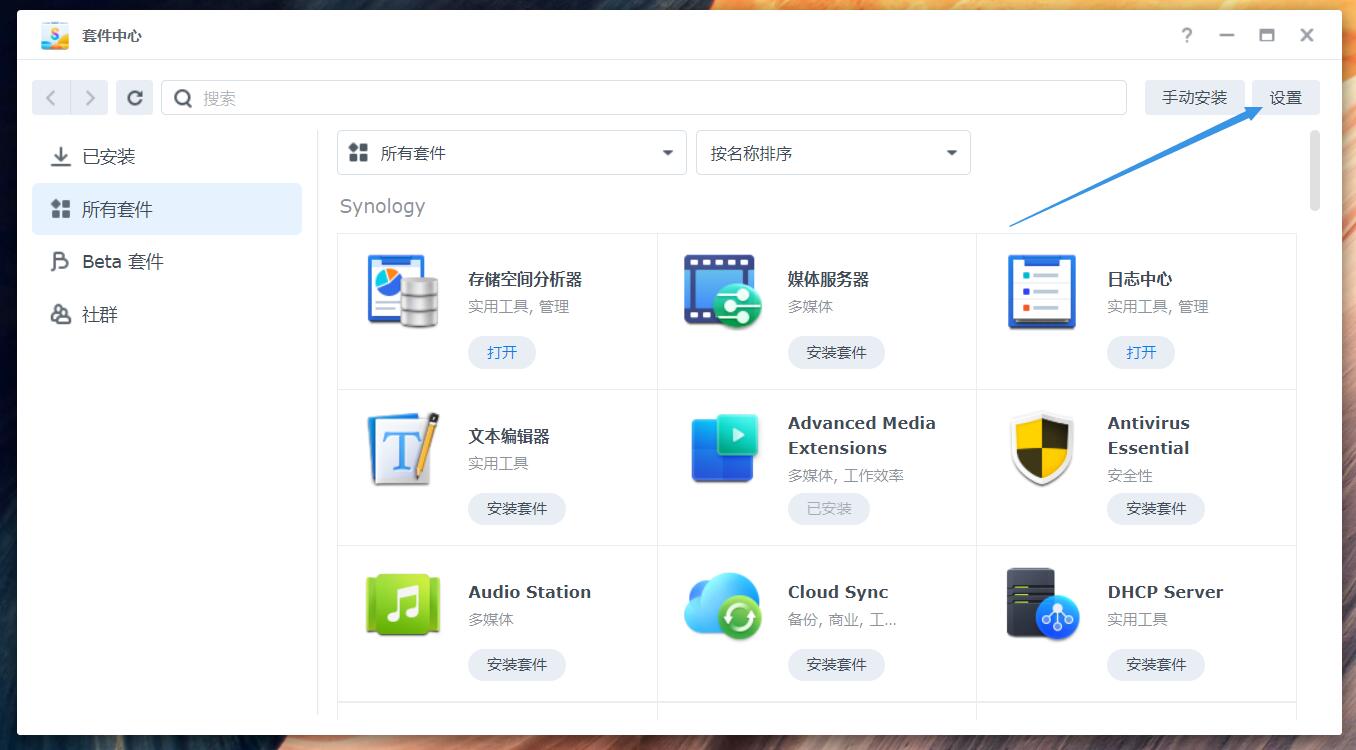Image resolution: width=1356 pixels, height=750 pixels.
Task: Click the vertical scrollbar of the package list
Action: pos(1315,170)
